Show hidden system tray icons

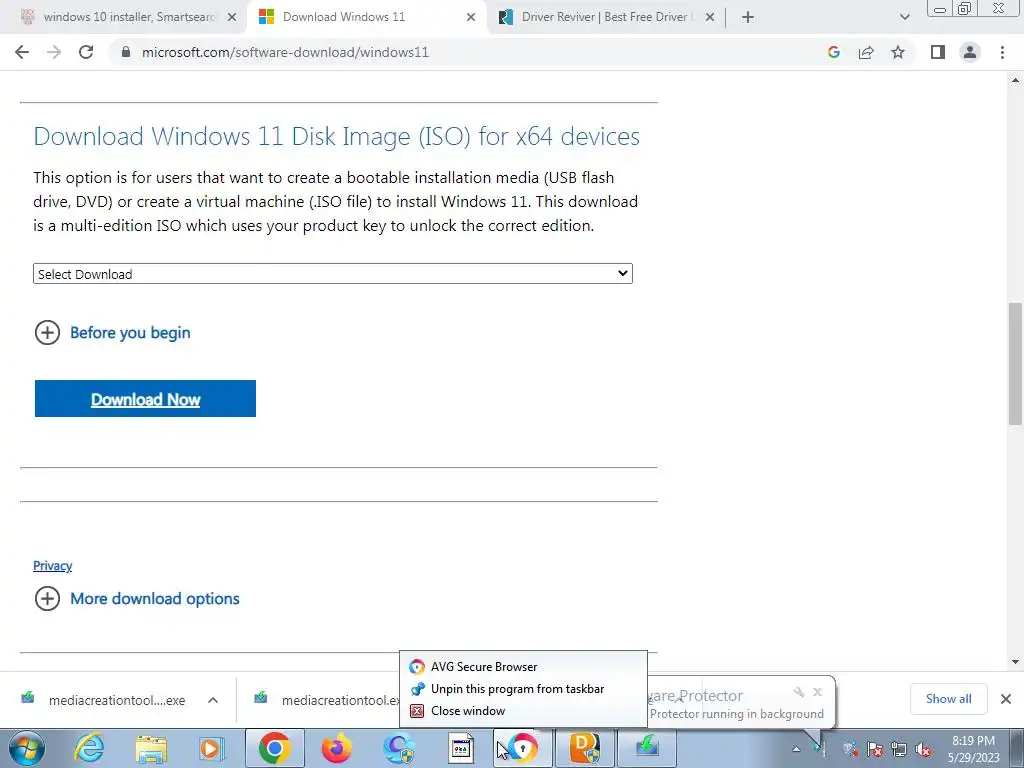[796, 749]
